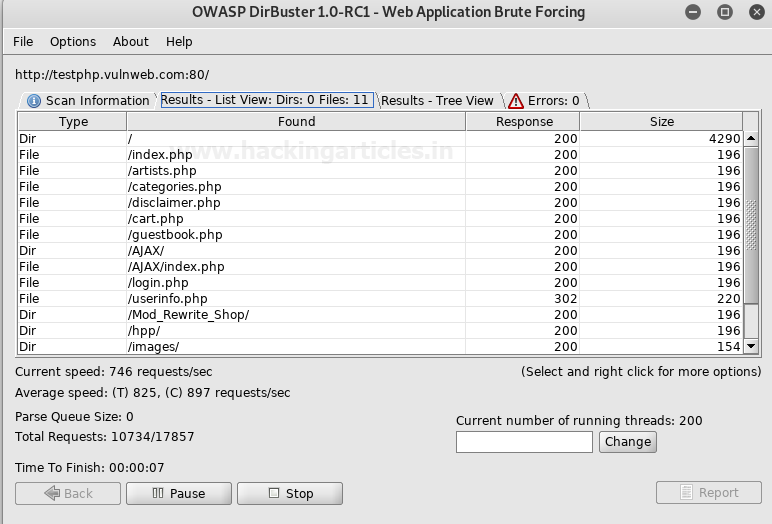Screen dimensions: 772x524
Task: Minimize the DirBuster window
Action: [693, 12]
